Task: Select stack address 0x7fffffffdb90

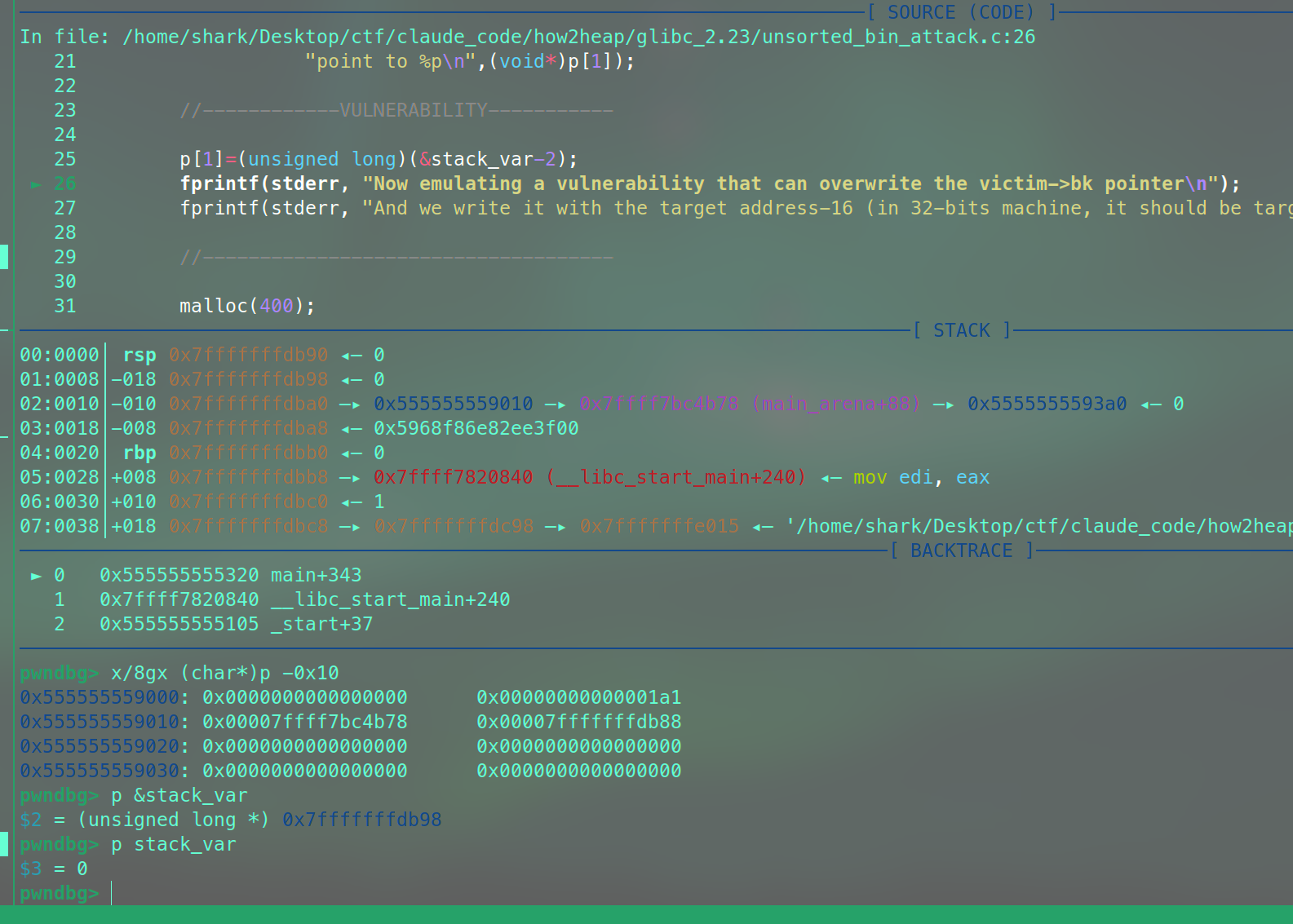Action: click(248, 355)
